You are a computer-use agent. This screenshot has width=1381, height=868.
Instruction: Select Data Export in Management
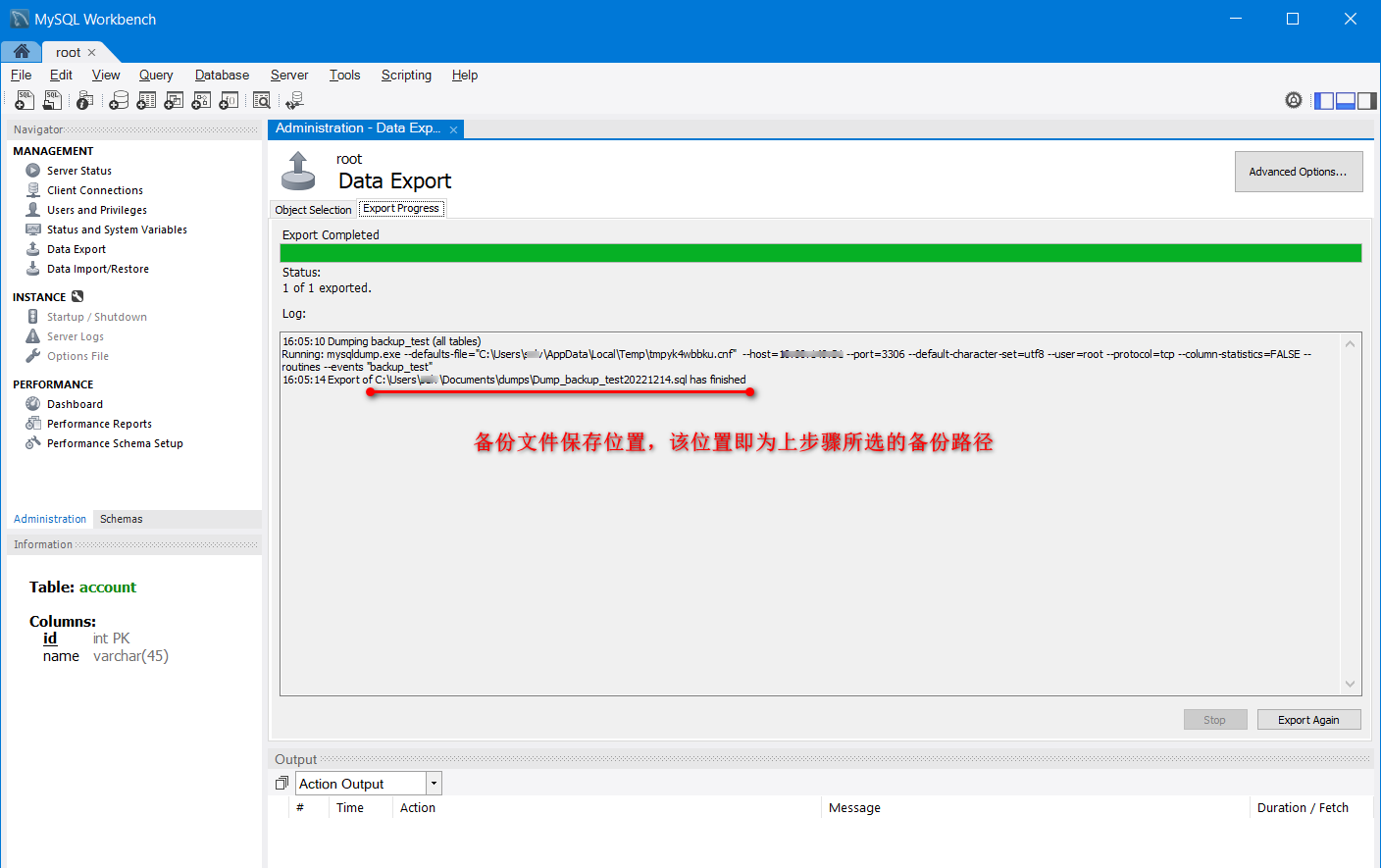(76, 249)
